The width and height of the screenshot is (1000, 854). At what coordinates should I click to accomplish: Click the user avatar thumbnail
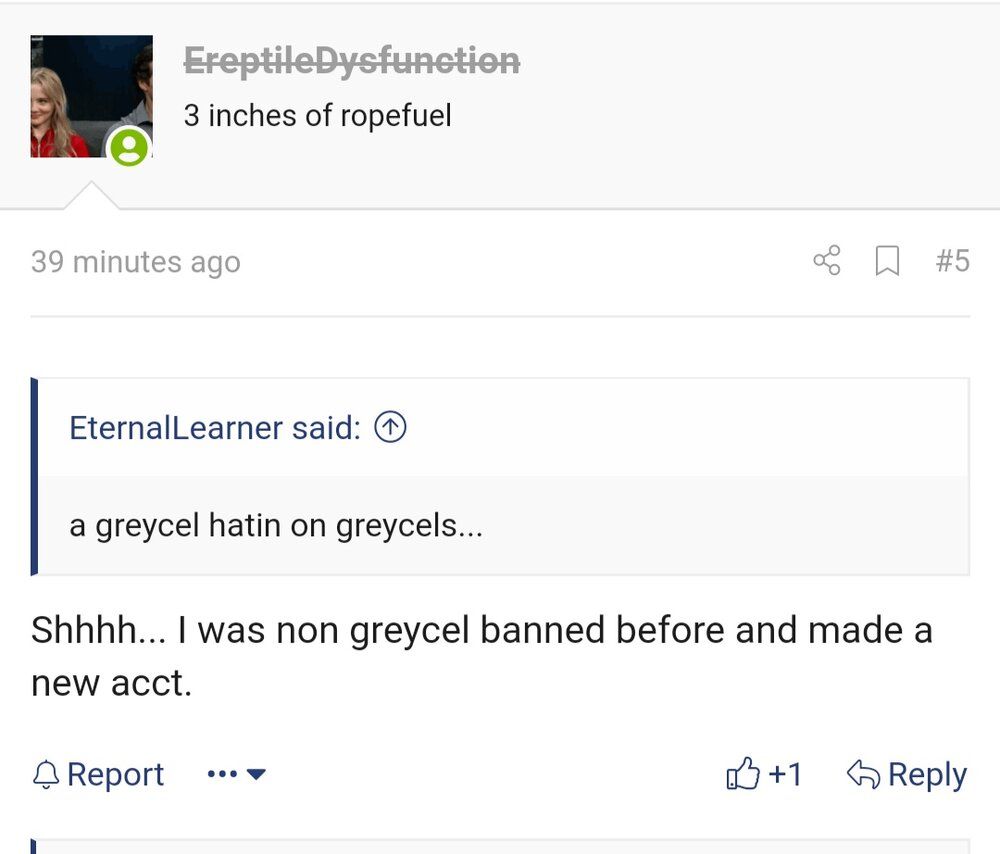tap(91, 96)
